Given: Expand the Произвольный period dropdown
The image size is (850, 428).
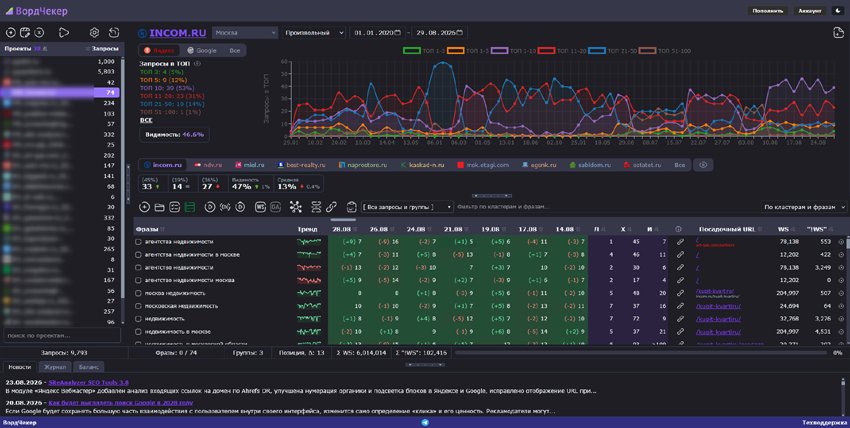Looking at the screenshot, I should pyautogui.click(x=314, y=33).
